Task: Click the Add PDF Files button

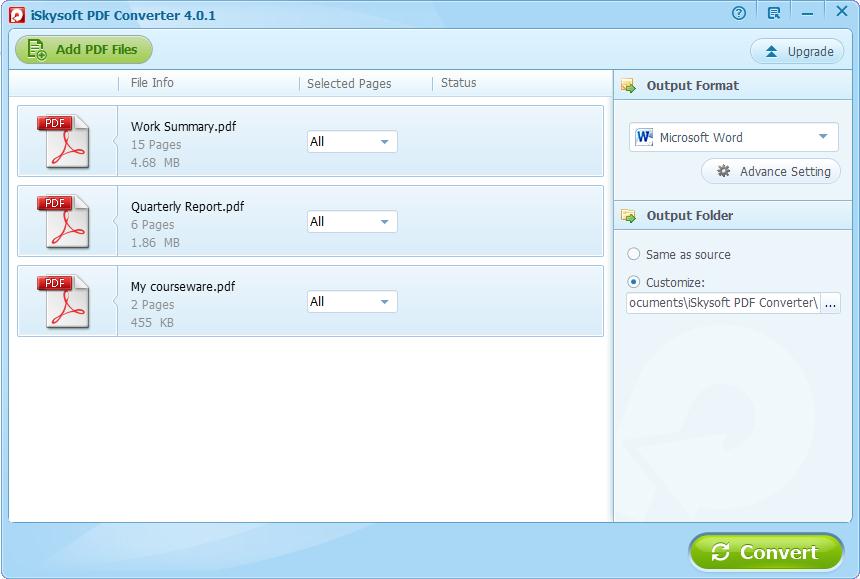Action: 84,49
